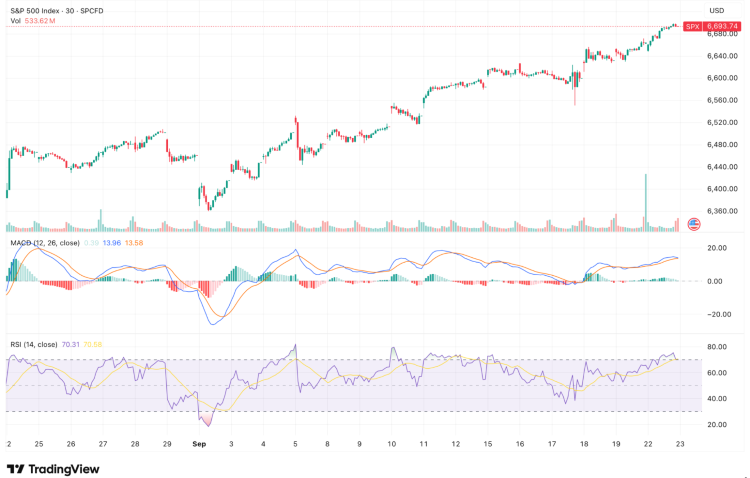This screenshot has height=478, width=750.
Task: Click the 6,693.74 current price label
Action: click(722, 26)
